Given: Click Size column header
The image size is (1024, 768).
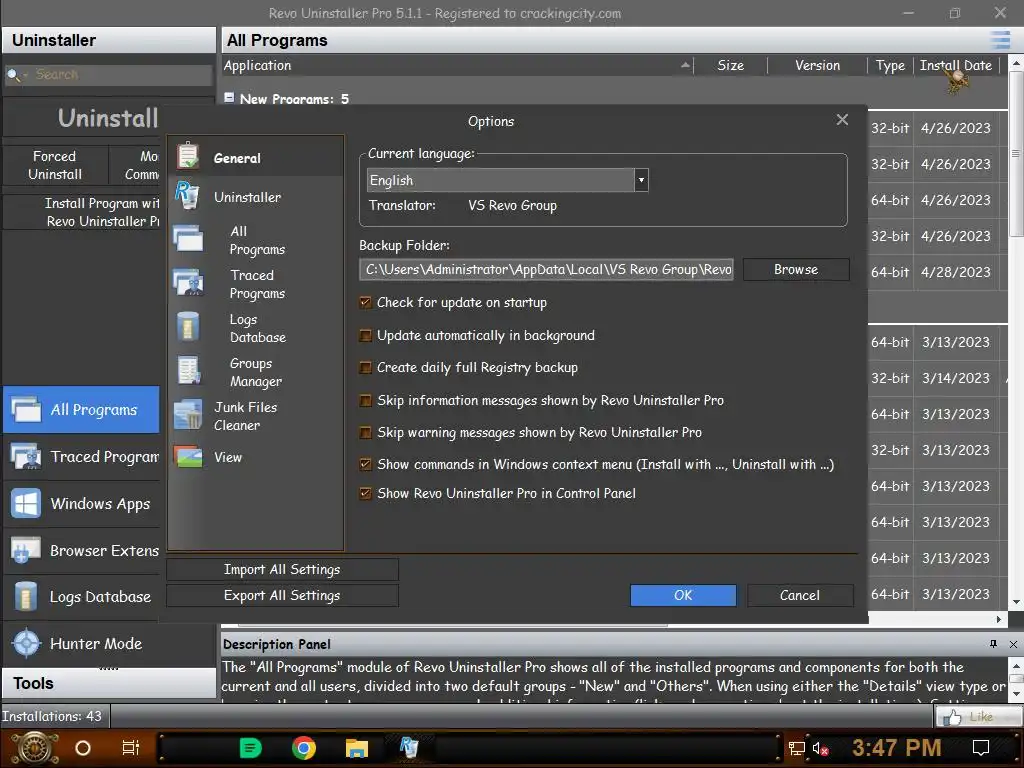Looking at the screenshot, I should 731,65.
